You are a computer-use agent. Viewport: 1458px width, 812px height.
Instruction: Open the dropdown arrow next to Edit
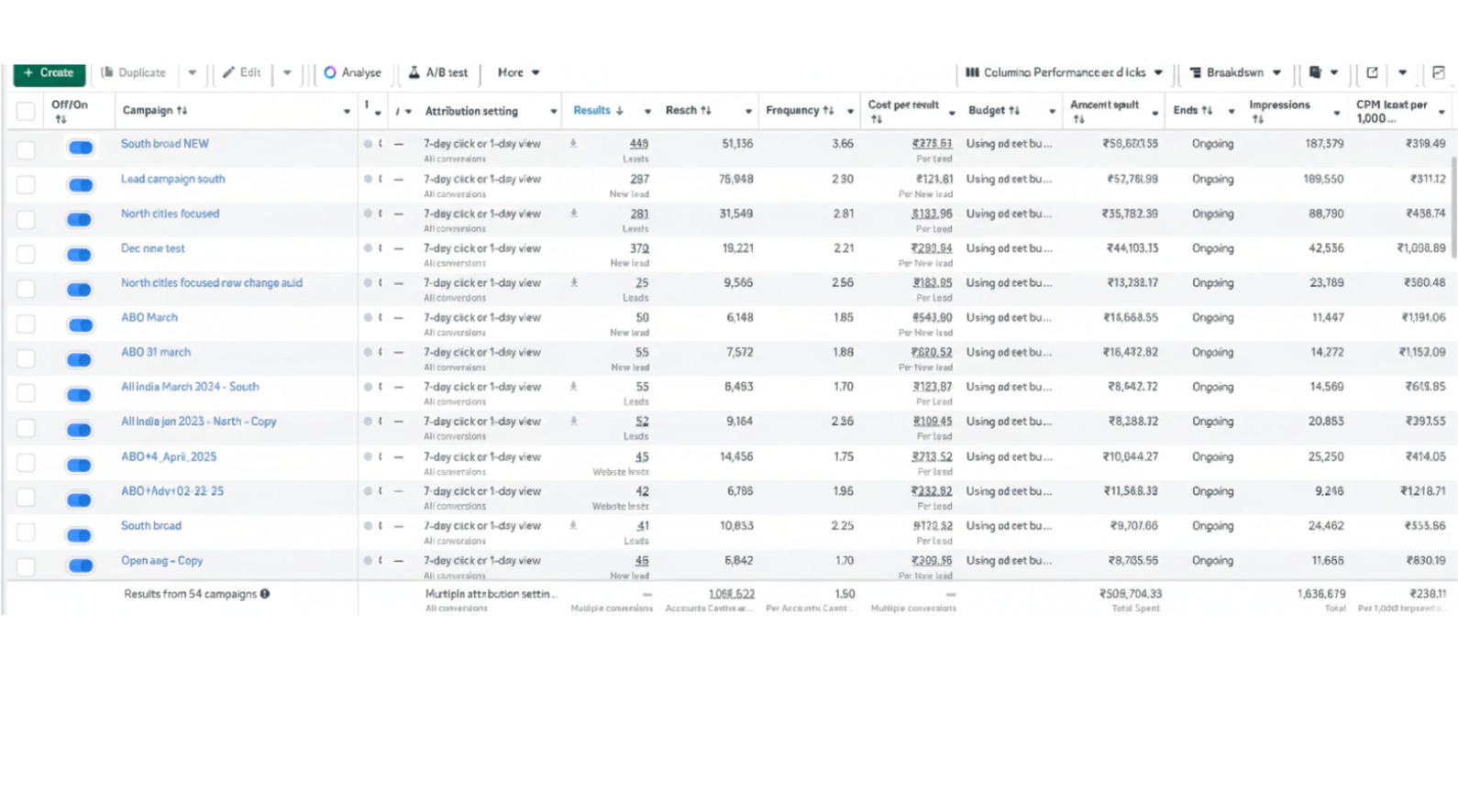287,72
